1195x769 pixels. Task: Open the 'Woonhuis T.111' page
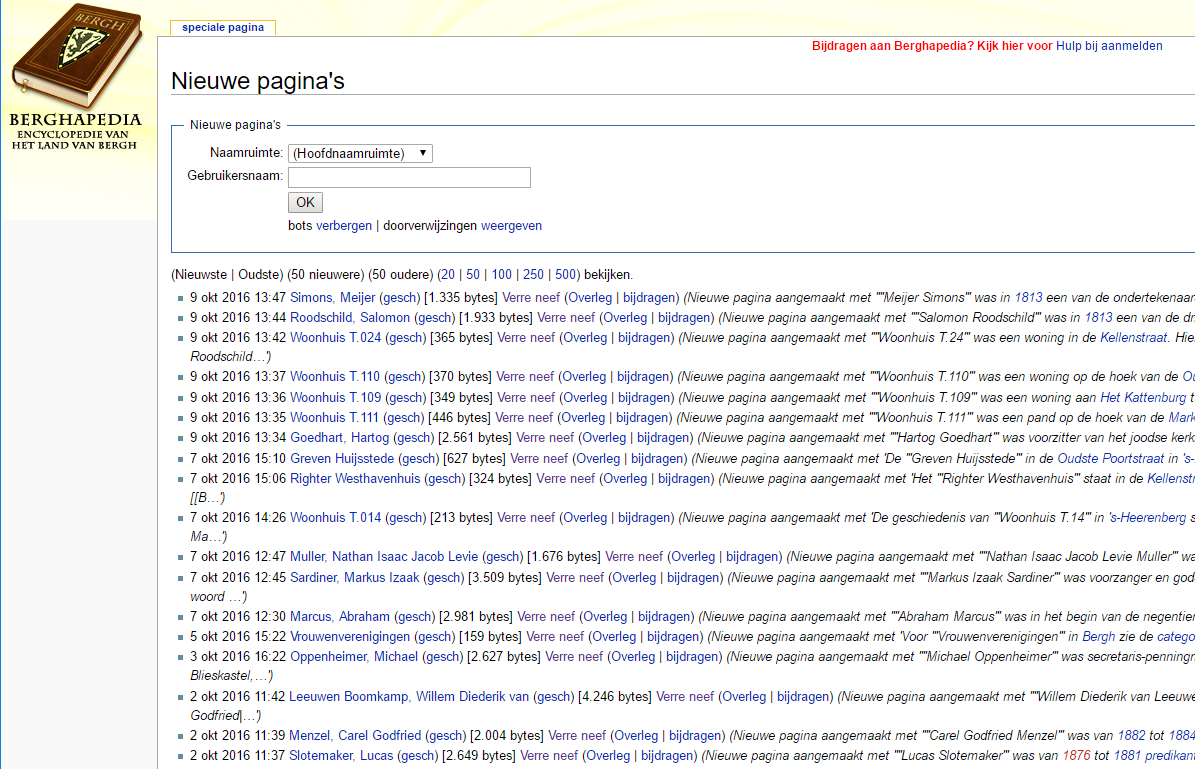(334, 418)
